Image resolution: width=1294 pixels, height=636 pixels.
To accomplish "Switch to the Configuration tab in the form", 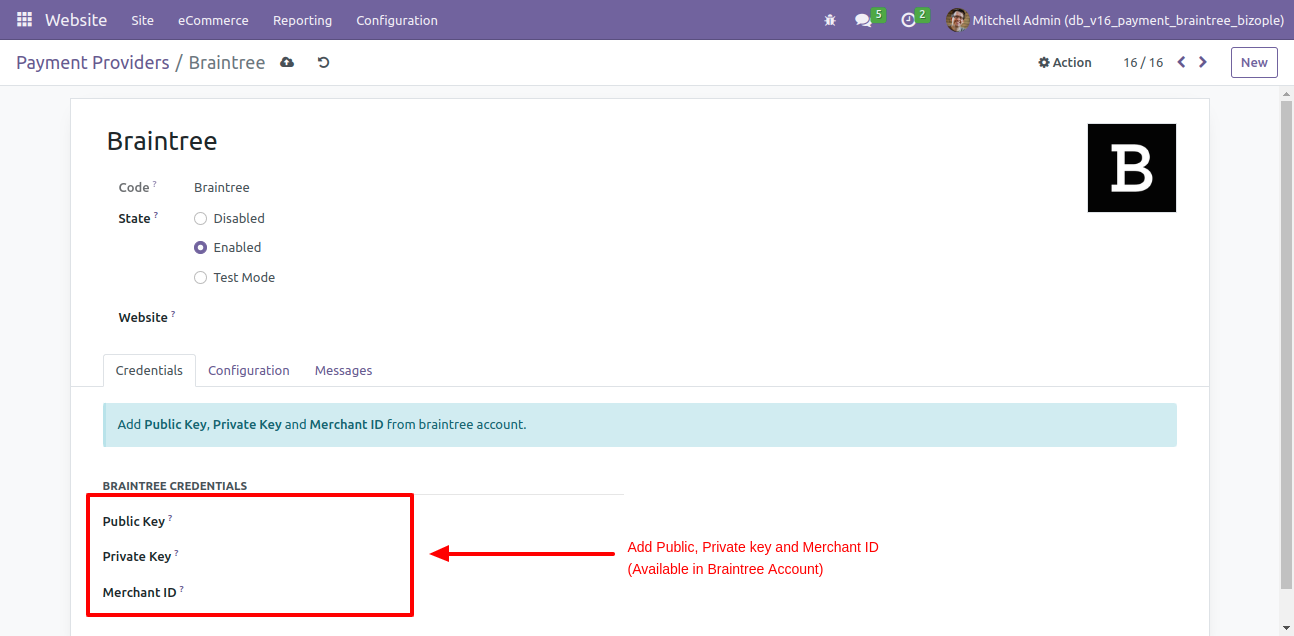I will pyautogui.click(x=249, y=370).
